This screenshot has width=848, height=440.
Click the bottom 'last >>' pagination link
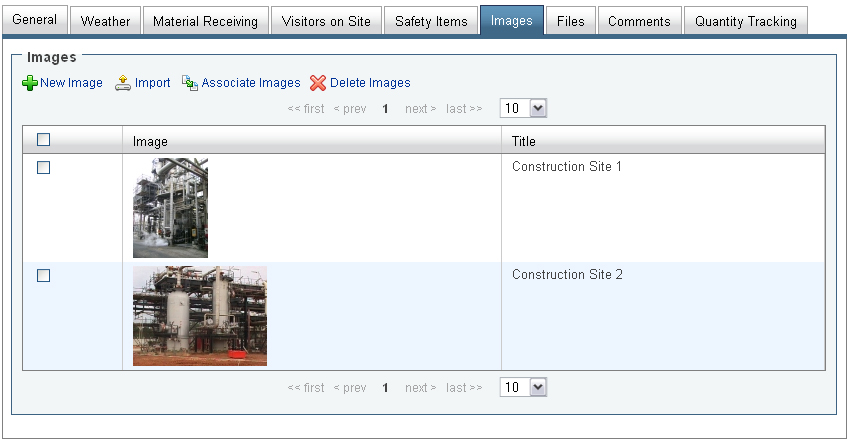coord(464,388)
